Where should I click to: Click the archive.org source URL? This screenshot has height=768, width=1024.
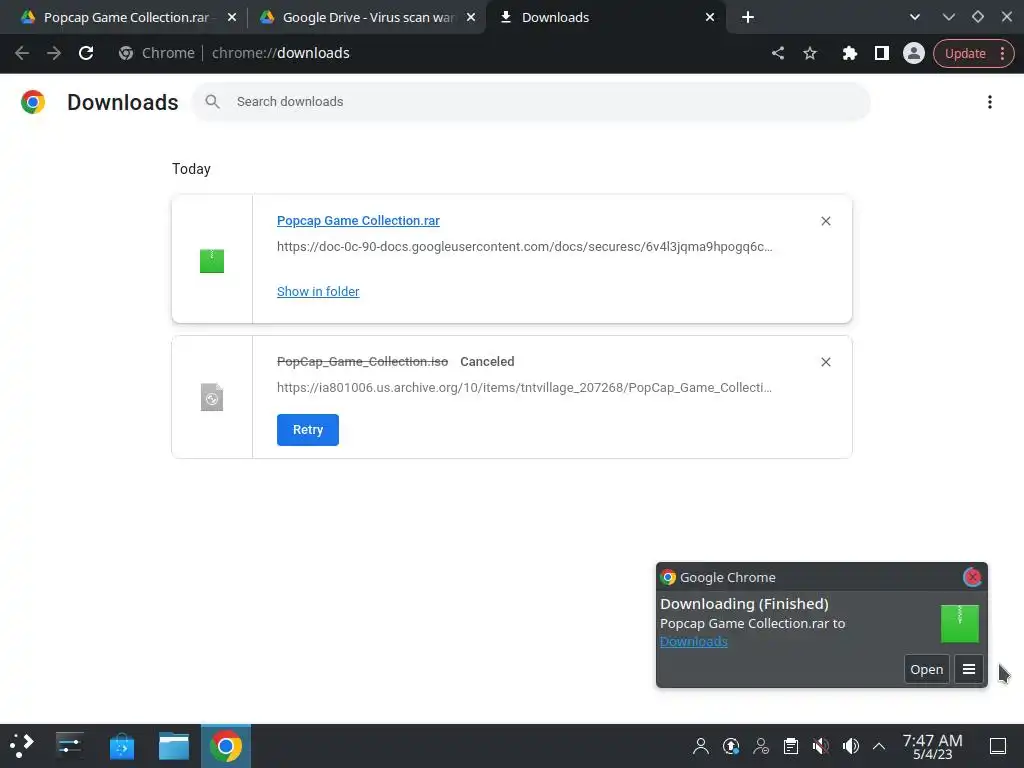pos(524,388)
